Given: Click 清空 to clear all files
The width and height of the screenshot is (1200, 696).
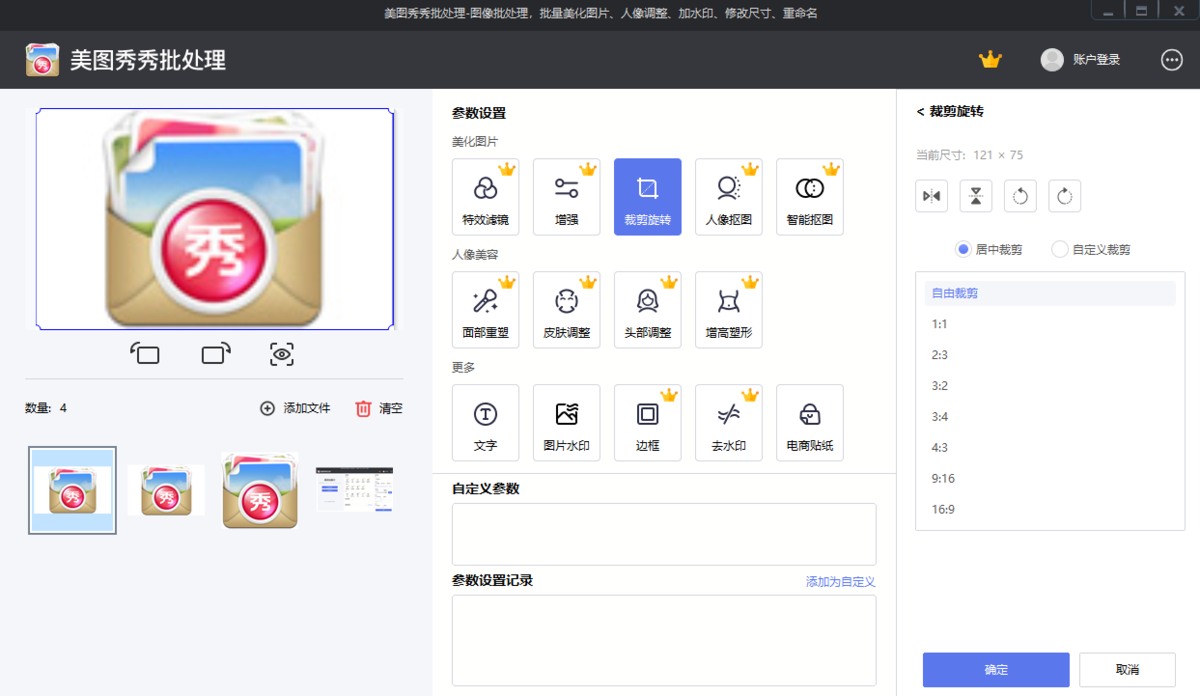Looking at the screenshot, I should 379,408.
